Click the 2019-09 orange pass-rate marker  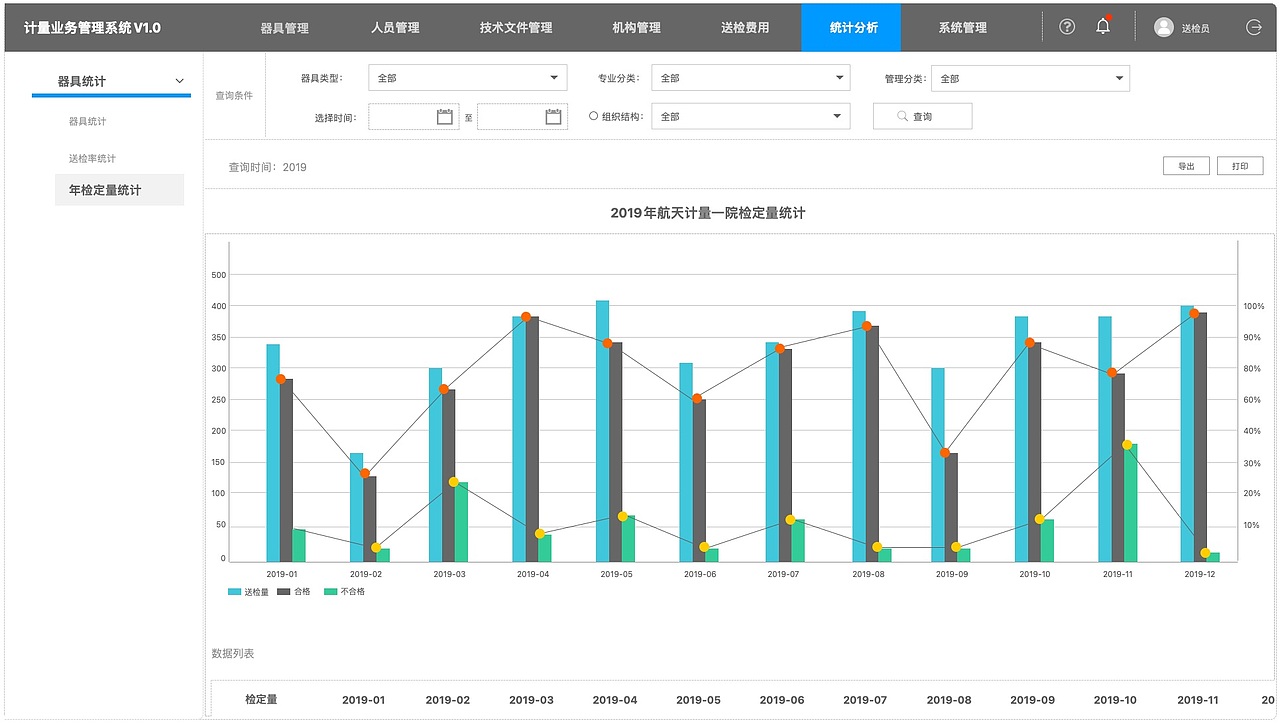[945, 453]
